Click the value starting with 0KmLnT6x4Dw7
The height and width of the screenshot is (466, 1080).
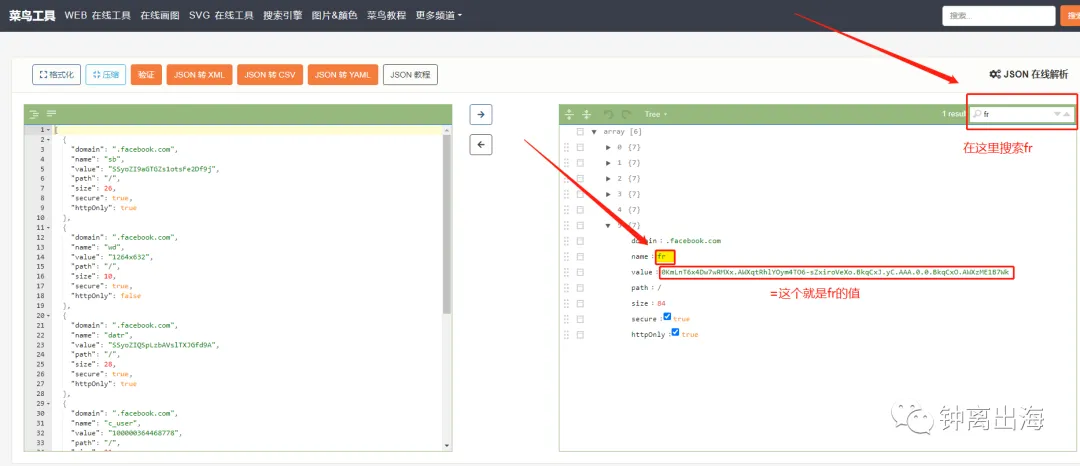click(x=836, y=273)
